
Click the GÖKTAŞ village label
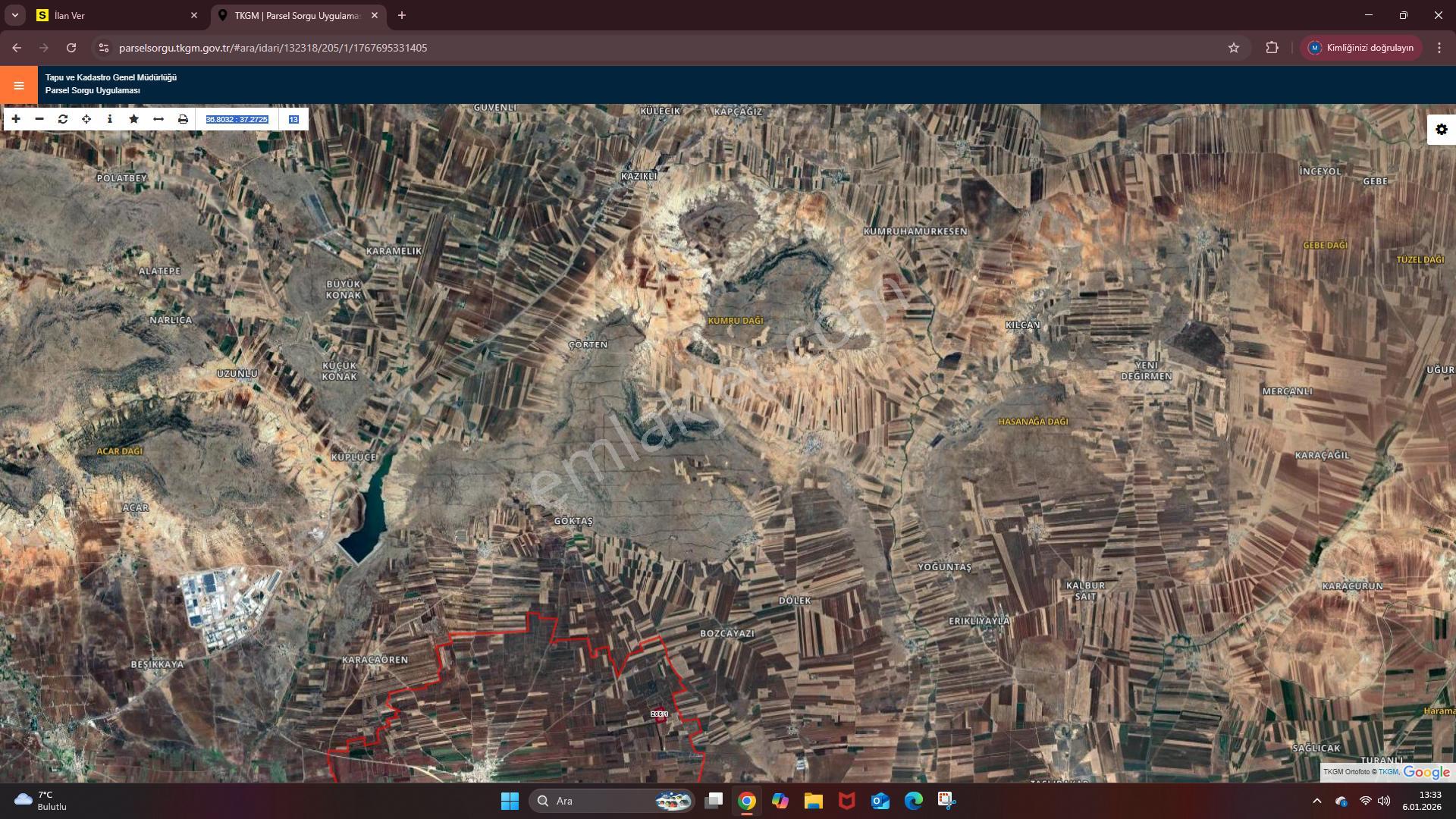click(x=573, y=521)
